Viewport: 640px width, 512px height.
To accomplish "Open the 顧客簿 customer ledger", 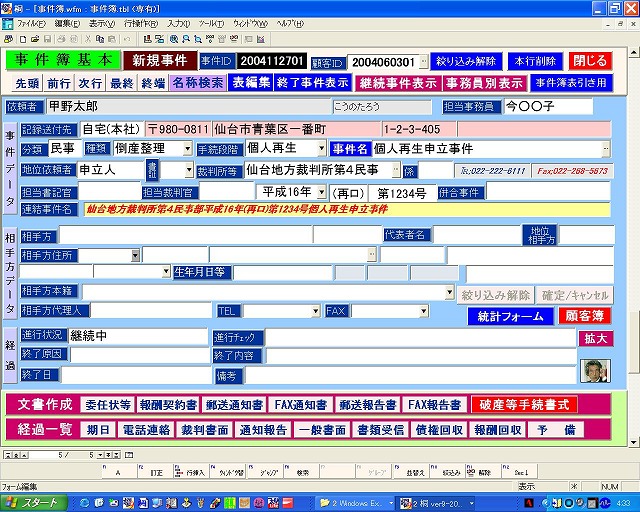I will click(x=585, y=315).
